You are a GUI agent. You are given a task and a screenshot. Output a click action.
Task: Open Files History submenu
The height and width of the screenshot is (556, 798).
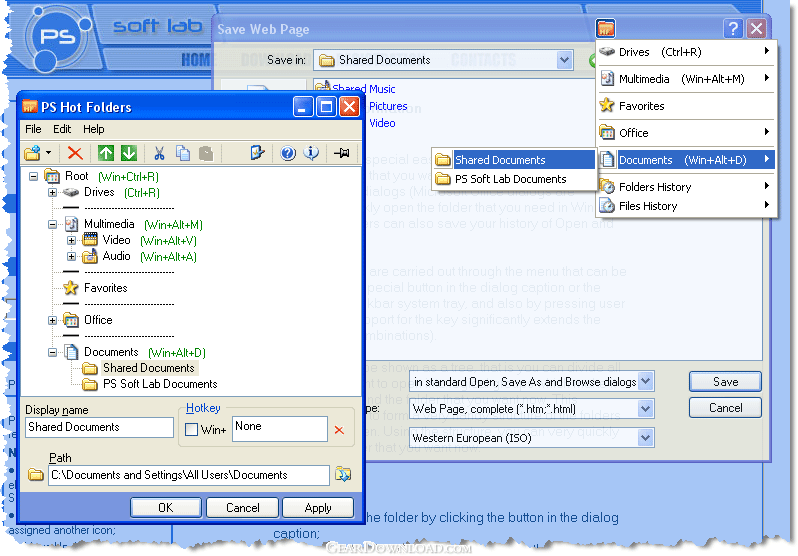(x=686, y=206)
